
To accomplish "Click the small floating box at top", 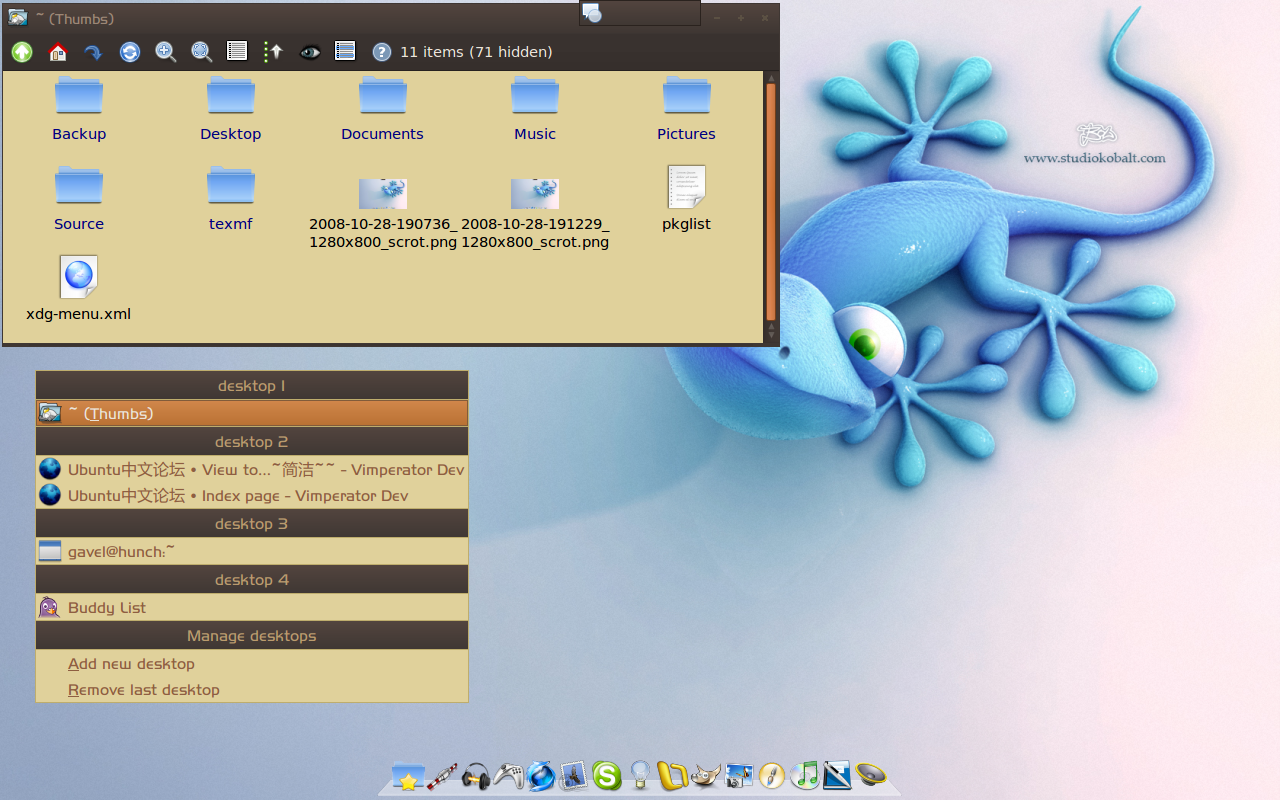I will click(640, 13).
